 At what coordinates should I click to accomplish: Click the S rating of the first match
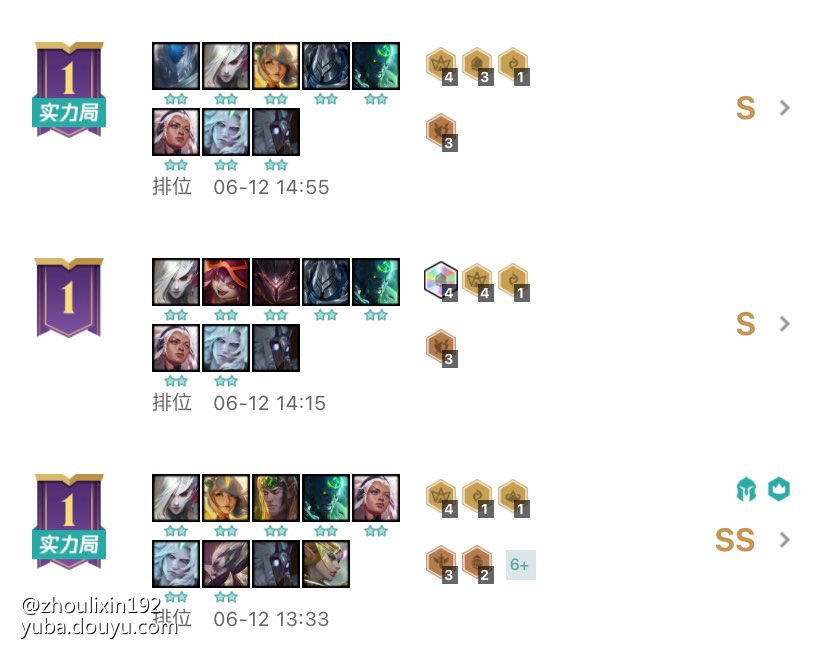click(x=745, y=108)
